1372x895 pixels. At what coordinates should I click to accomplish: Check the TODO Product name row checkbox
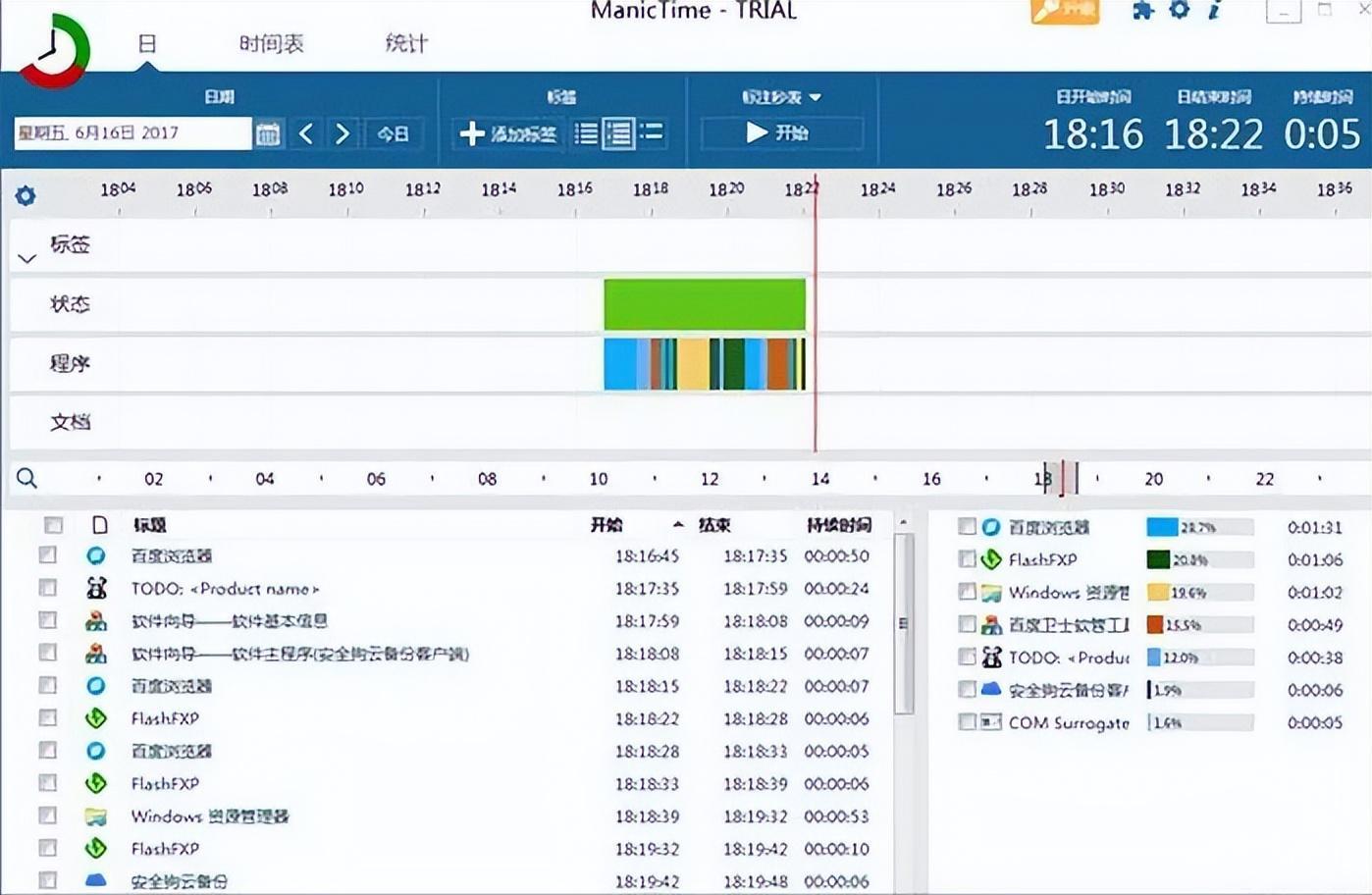click(x=47, y=588)
